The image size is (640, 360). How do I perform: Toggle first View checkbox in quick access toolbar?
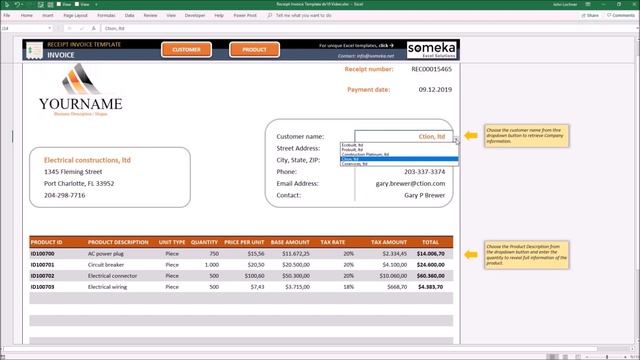[x=59, y=4]
